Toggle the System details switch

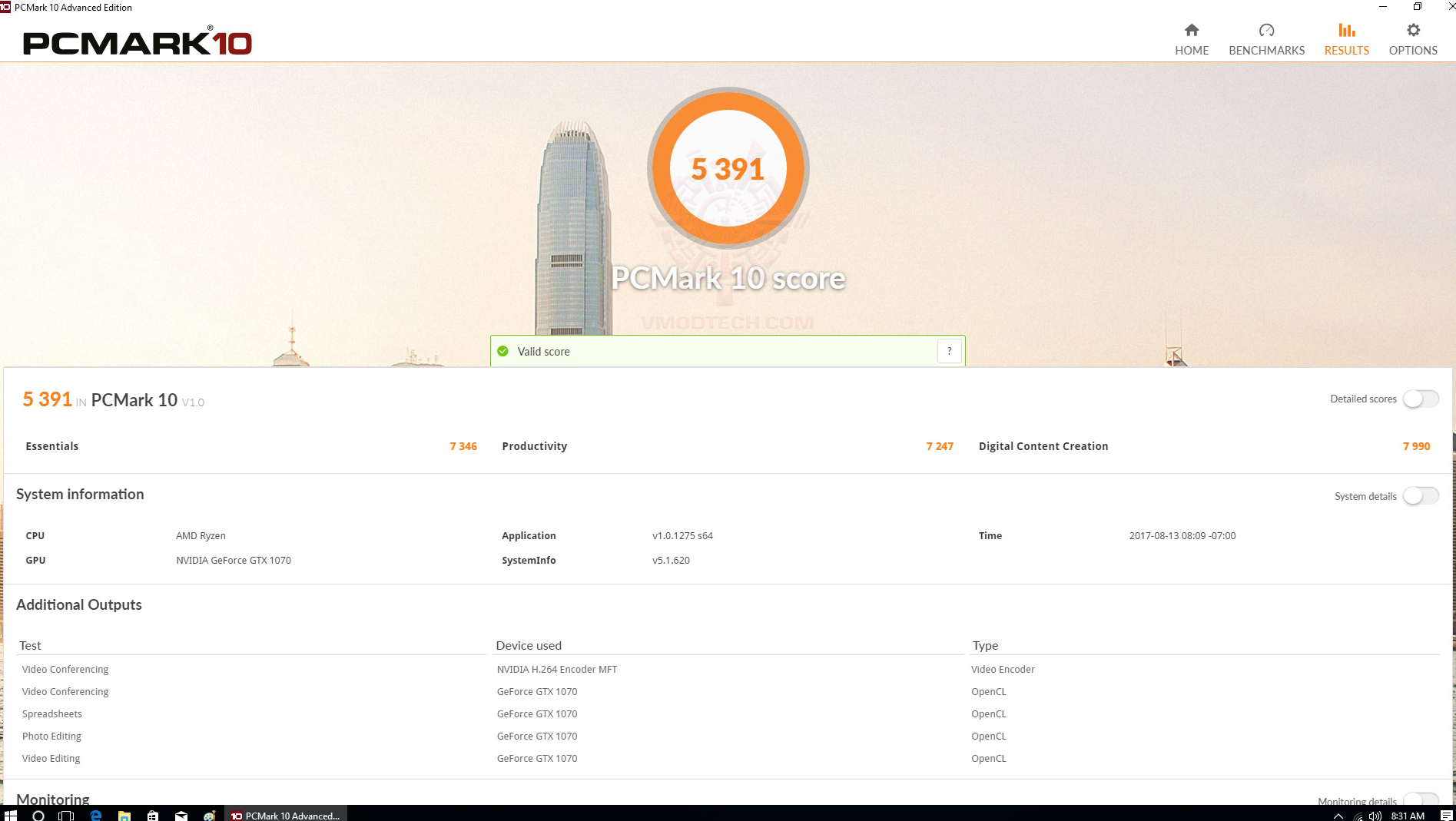(1421, 496)
